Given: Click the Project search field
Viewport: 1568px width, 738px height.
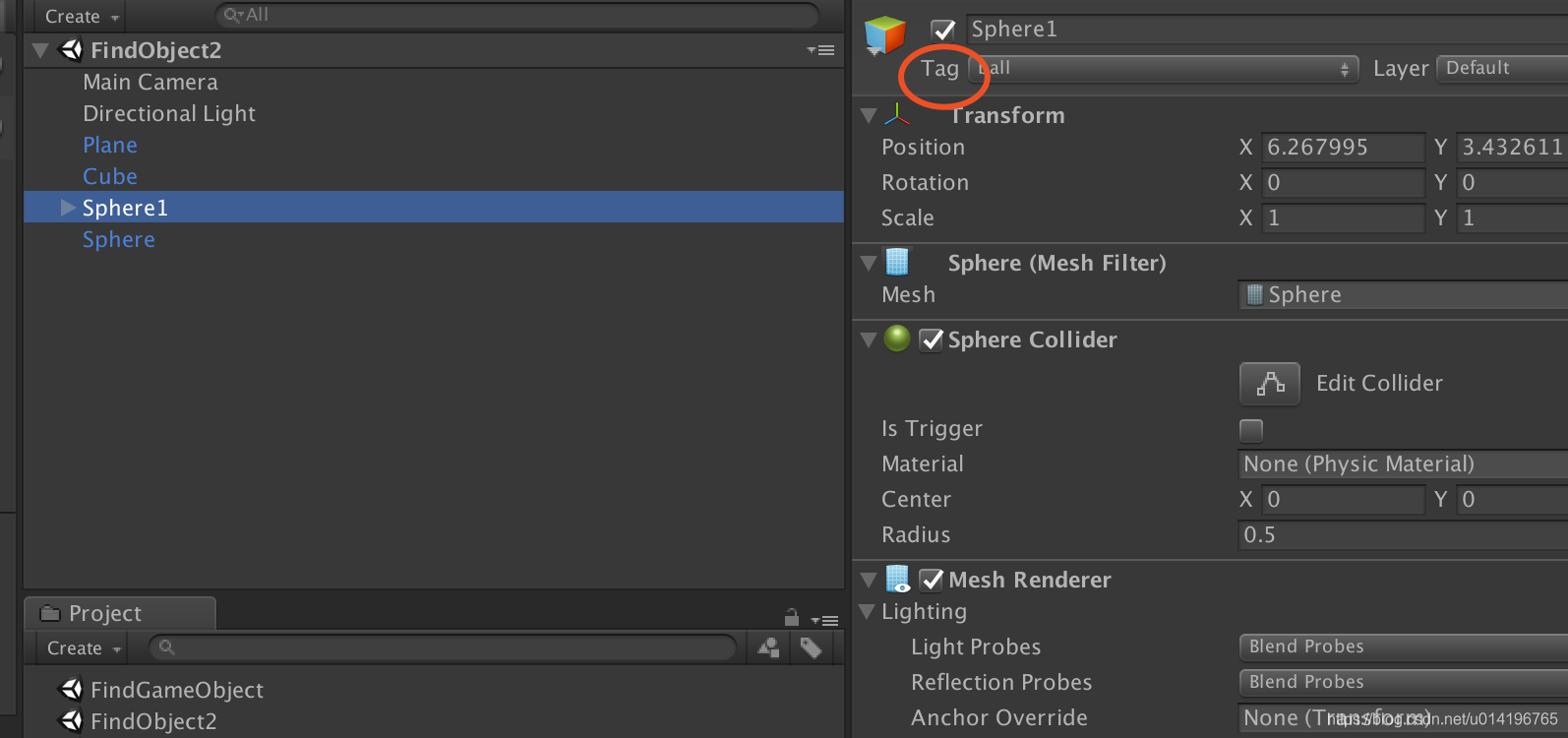Looking at the screenshot, I should [x=443, y=646].
